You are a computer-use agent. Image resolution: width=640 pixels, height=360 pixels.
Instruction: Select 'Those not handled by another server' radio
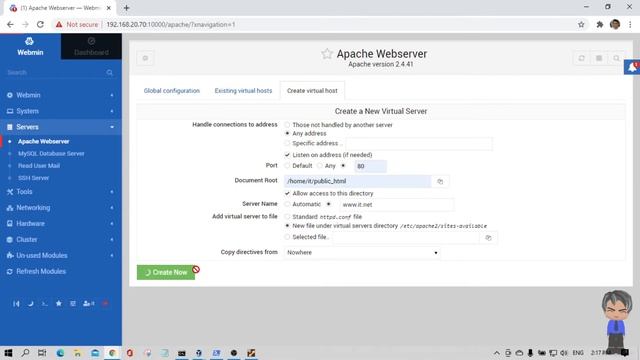coord(287,125)
